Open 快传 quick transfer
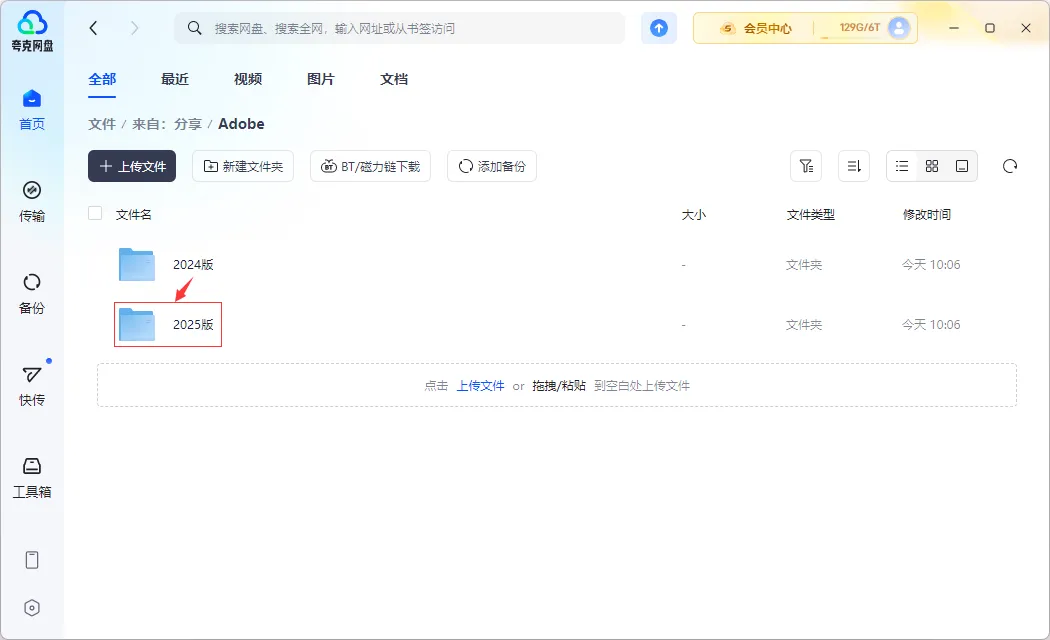The height and width of the screenshot is (640, 1050). click(31, 386)
